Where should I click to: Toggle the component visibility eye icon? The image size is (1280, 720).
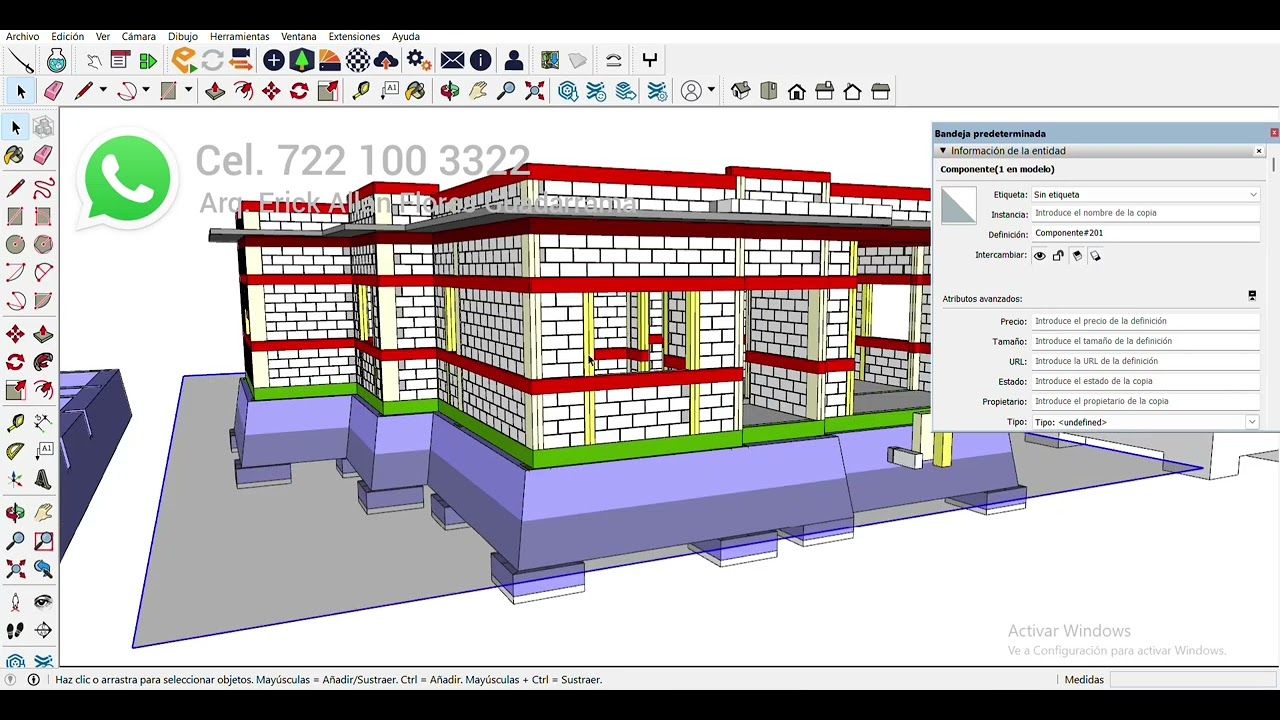(x=1040, y=256)
